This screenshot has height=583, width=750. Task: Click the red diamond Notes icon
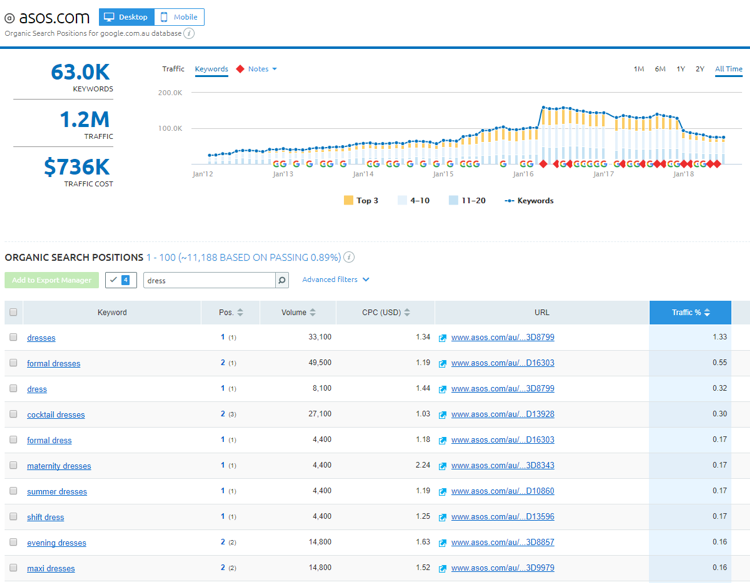coord(240,69)
